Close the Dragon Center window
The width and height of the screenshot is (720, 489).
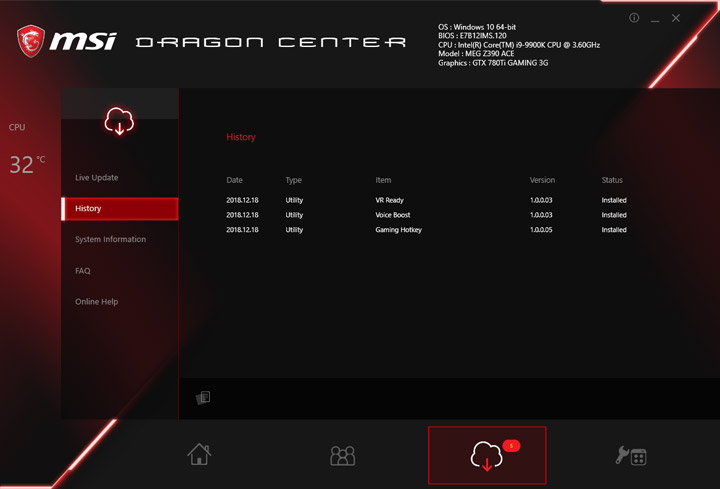click(675, 18)
